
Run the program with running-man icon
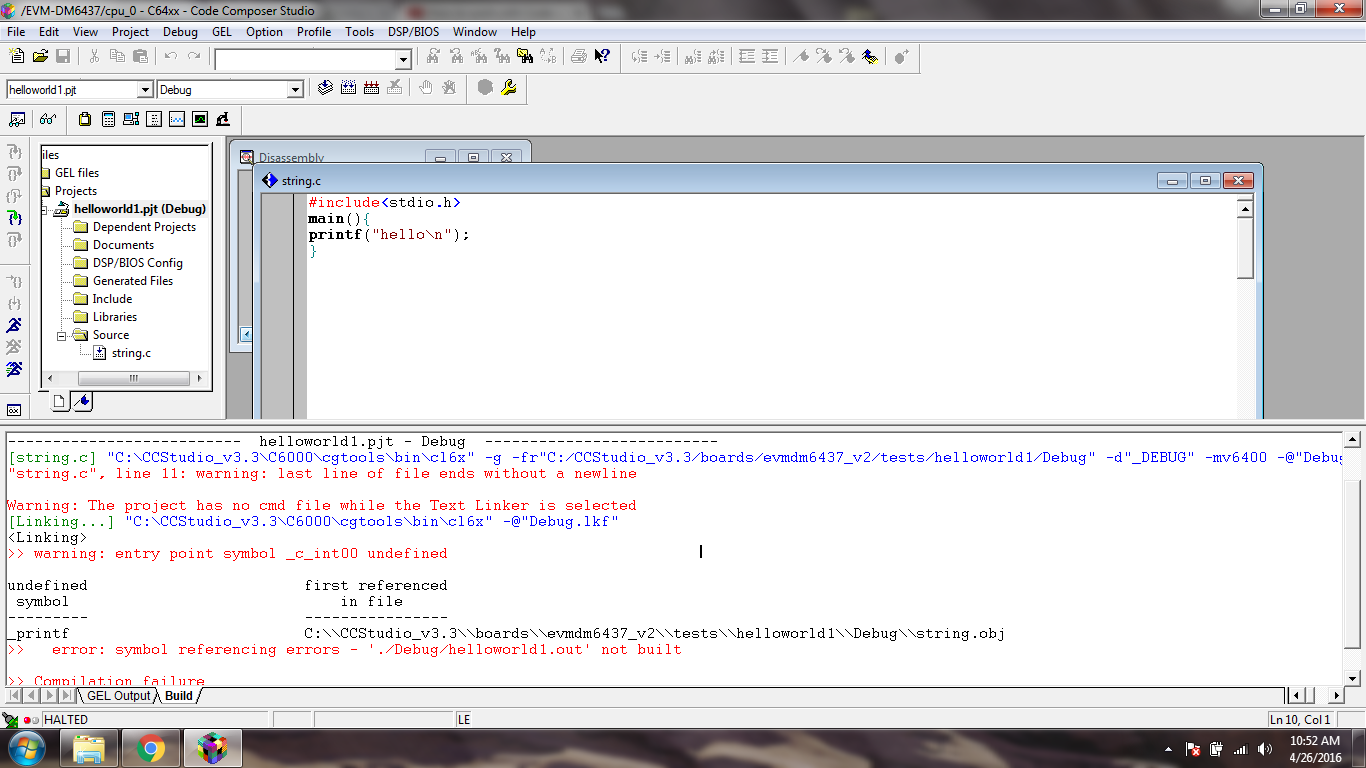tap(14, 325)
